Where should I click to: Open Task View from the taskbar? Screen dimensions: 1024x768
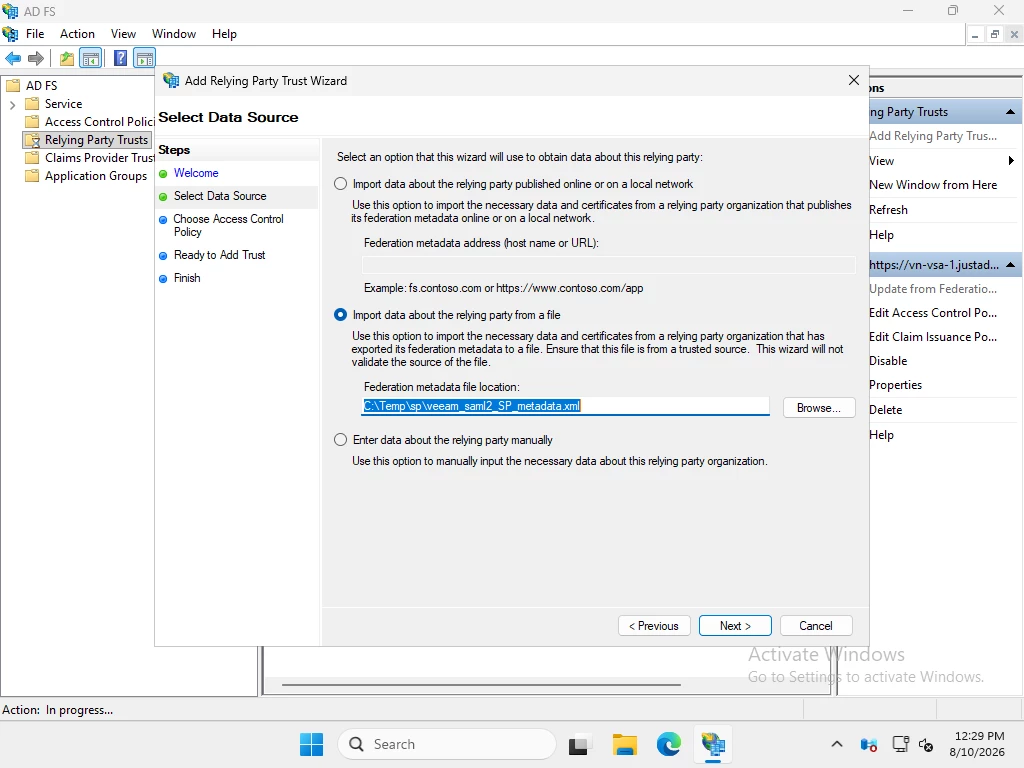pos(579,744)
